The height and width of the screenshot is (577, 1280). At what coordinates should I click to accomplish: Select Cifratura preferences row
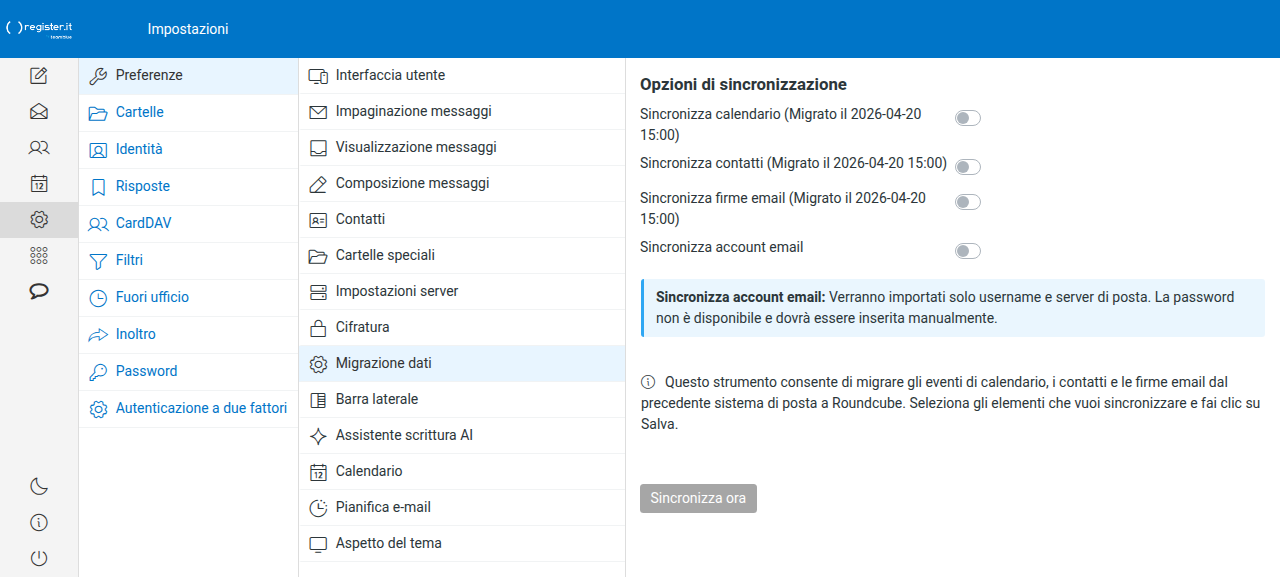point(462,327)
